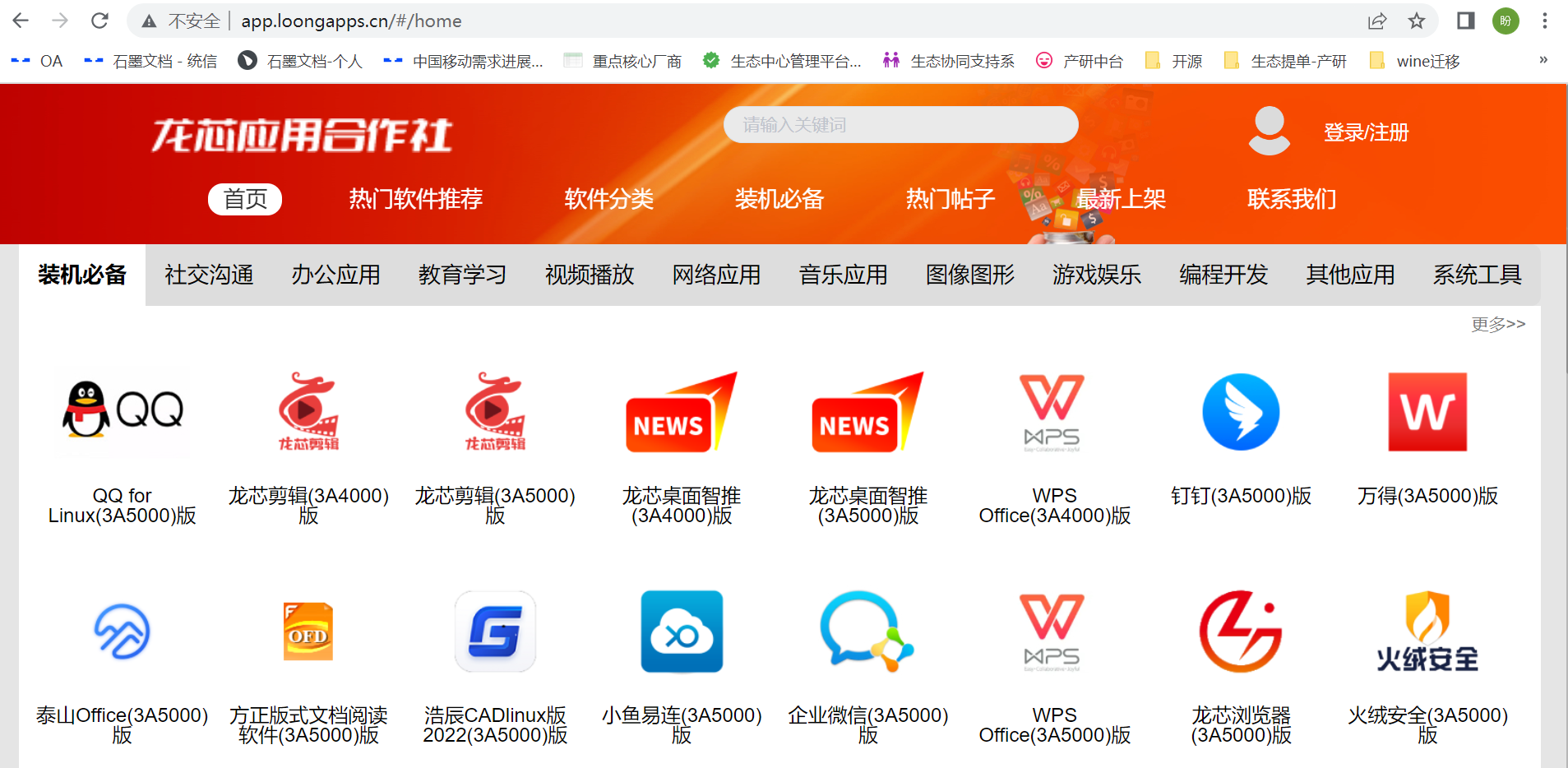Open the WPS Office(3A5000)版 icon
This screenshot has width=1568, height=768.
1052,632
